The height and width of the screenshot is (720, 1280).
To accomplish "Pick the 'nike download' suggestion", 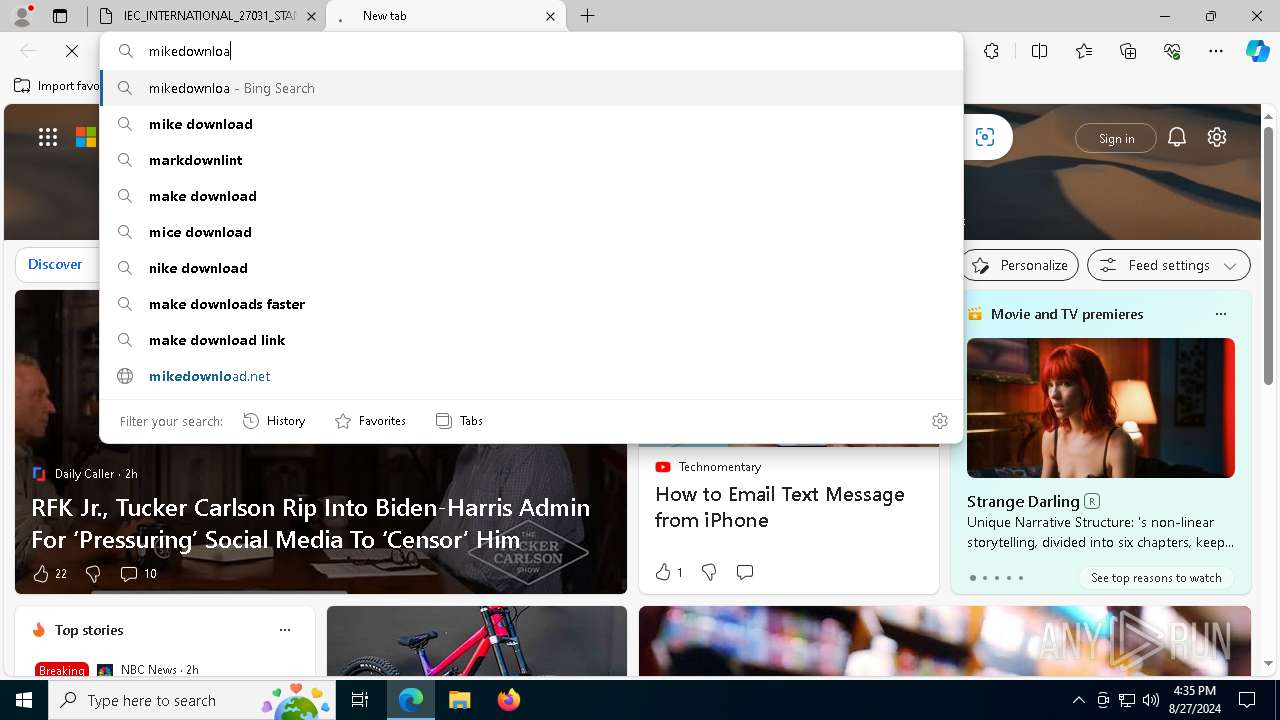I will [x=531, y=268].
